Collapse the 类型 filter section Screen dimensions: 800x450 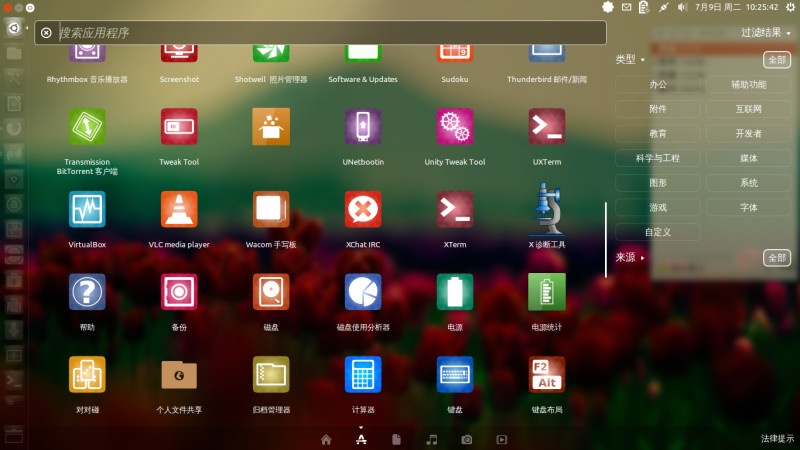pos(630,60)
